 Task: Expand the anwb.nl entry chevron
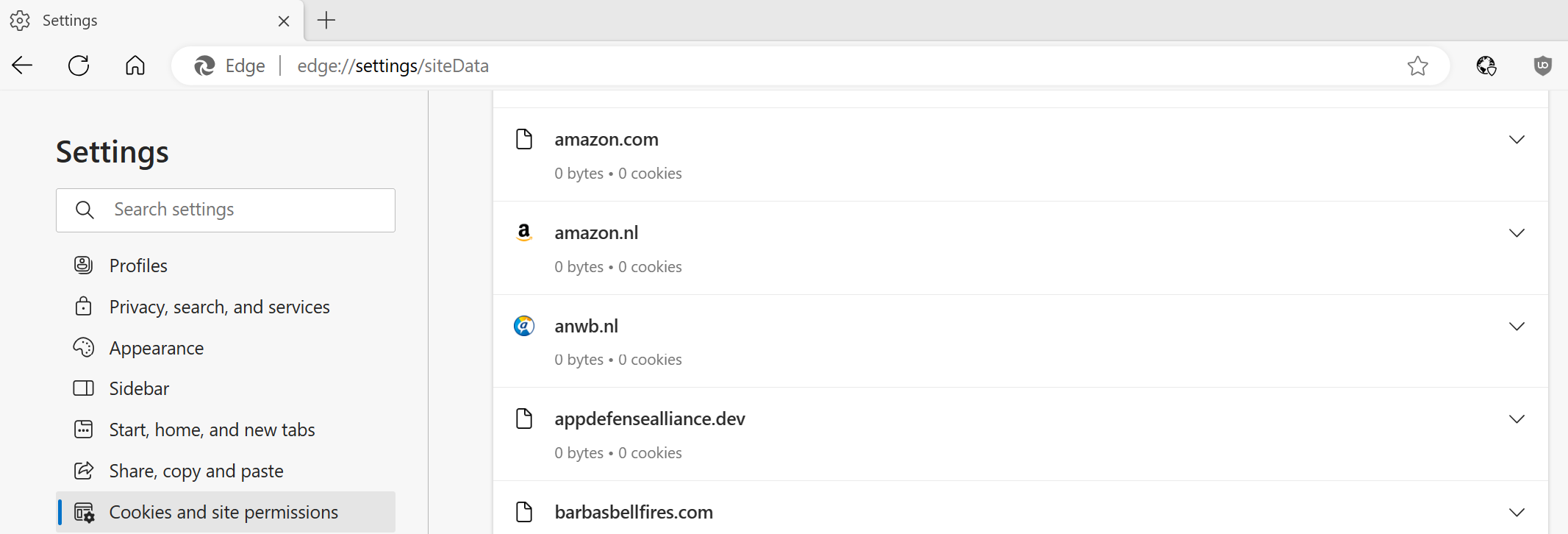1517,327
